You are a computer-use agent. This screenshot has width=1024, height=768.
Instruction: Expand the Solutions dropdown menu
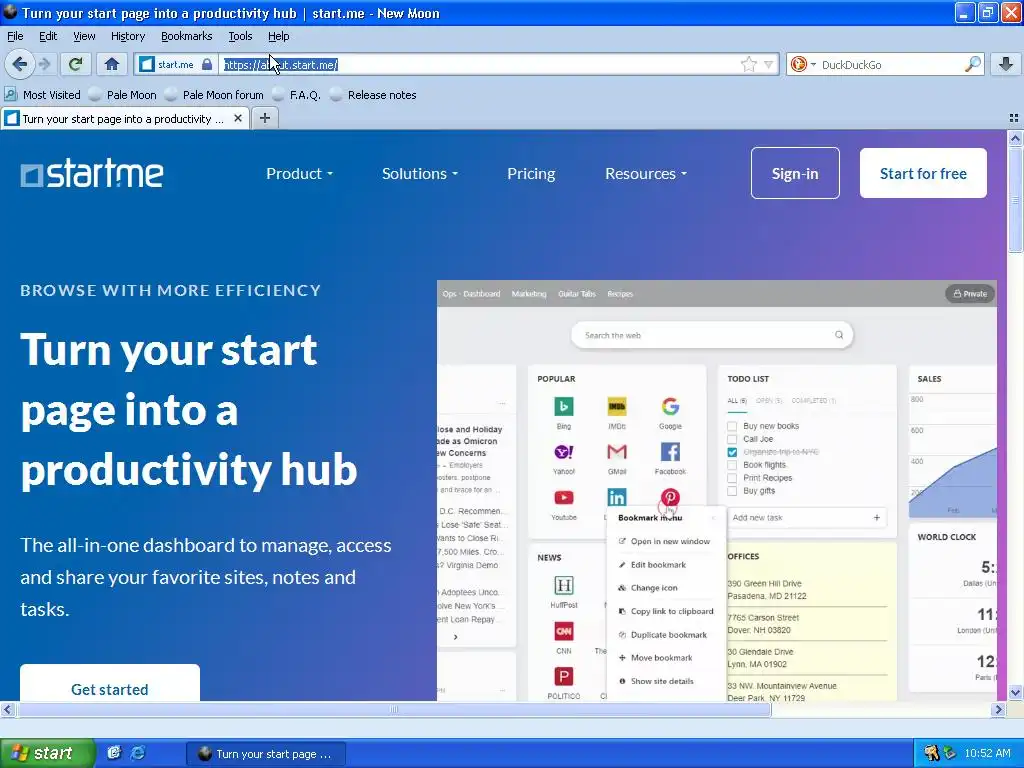coord(420,174)
